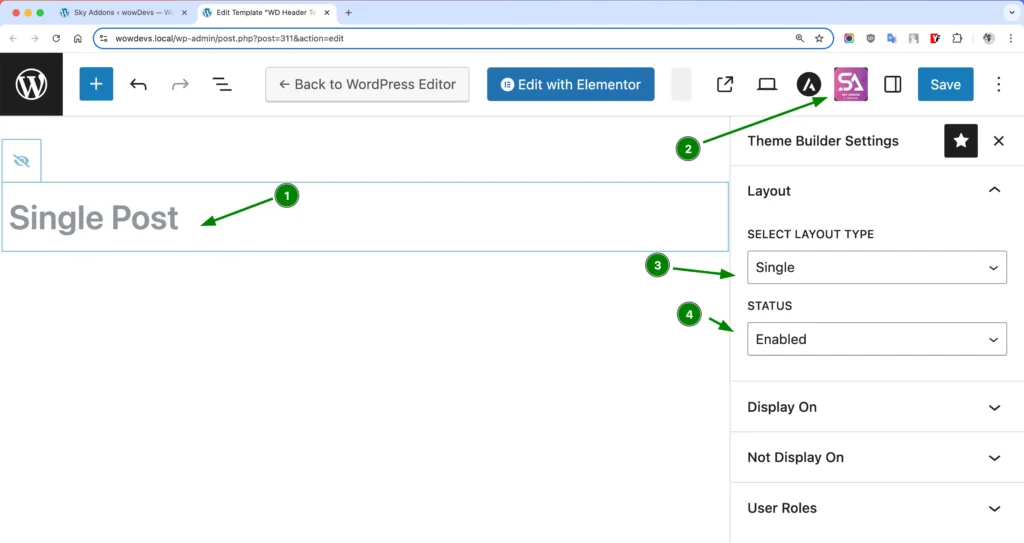The width and height of the screenshot is (1024, 543).
Task: Click Edit with Elementor button
Action: pos(570,84)
